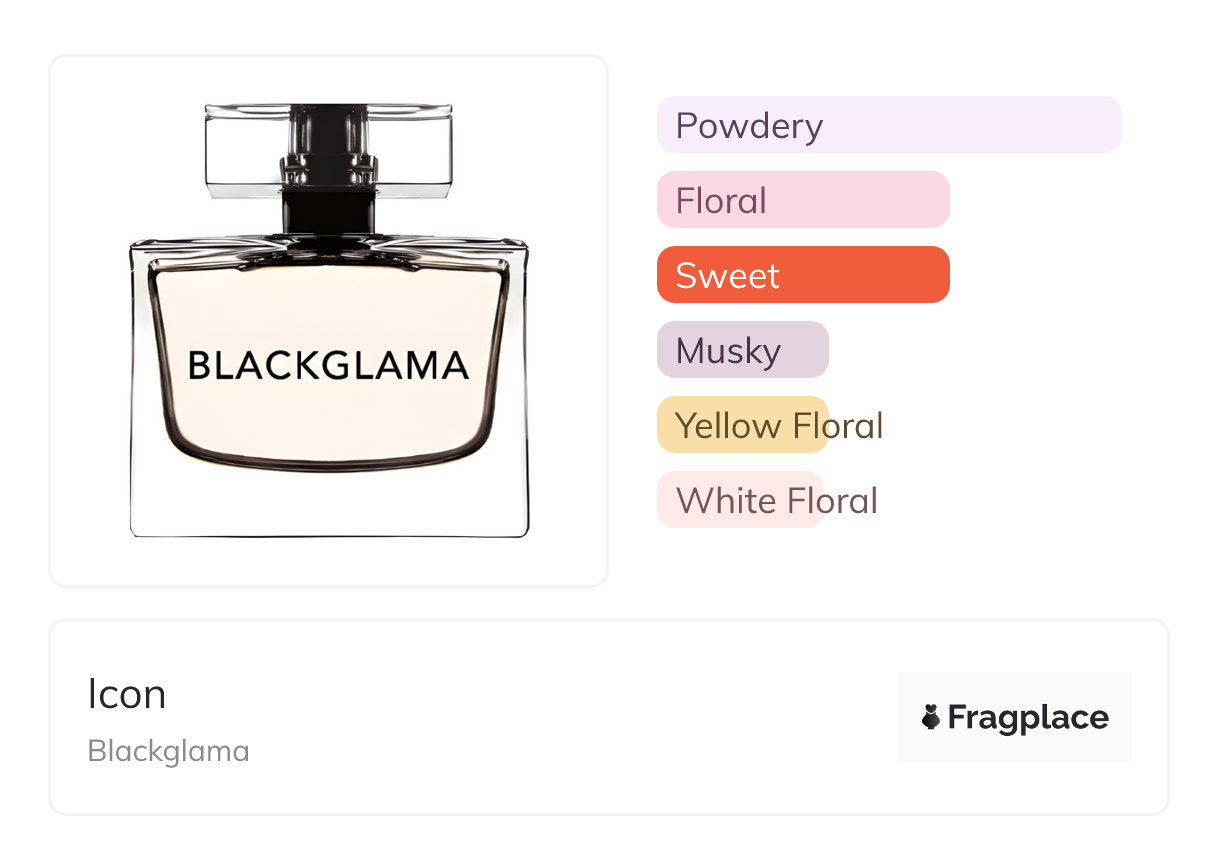Click the BLACKGLAMA label on the bottle
Screen dimensions: 1218x864
coord(328,366)
